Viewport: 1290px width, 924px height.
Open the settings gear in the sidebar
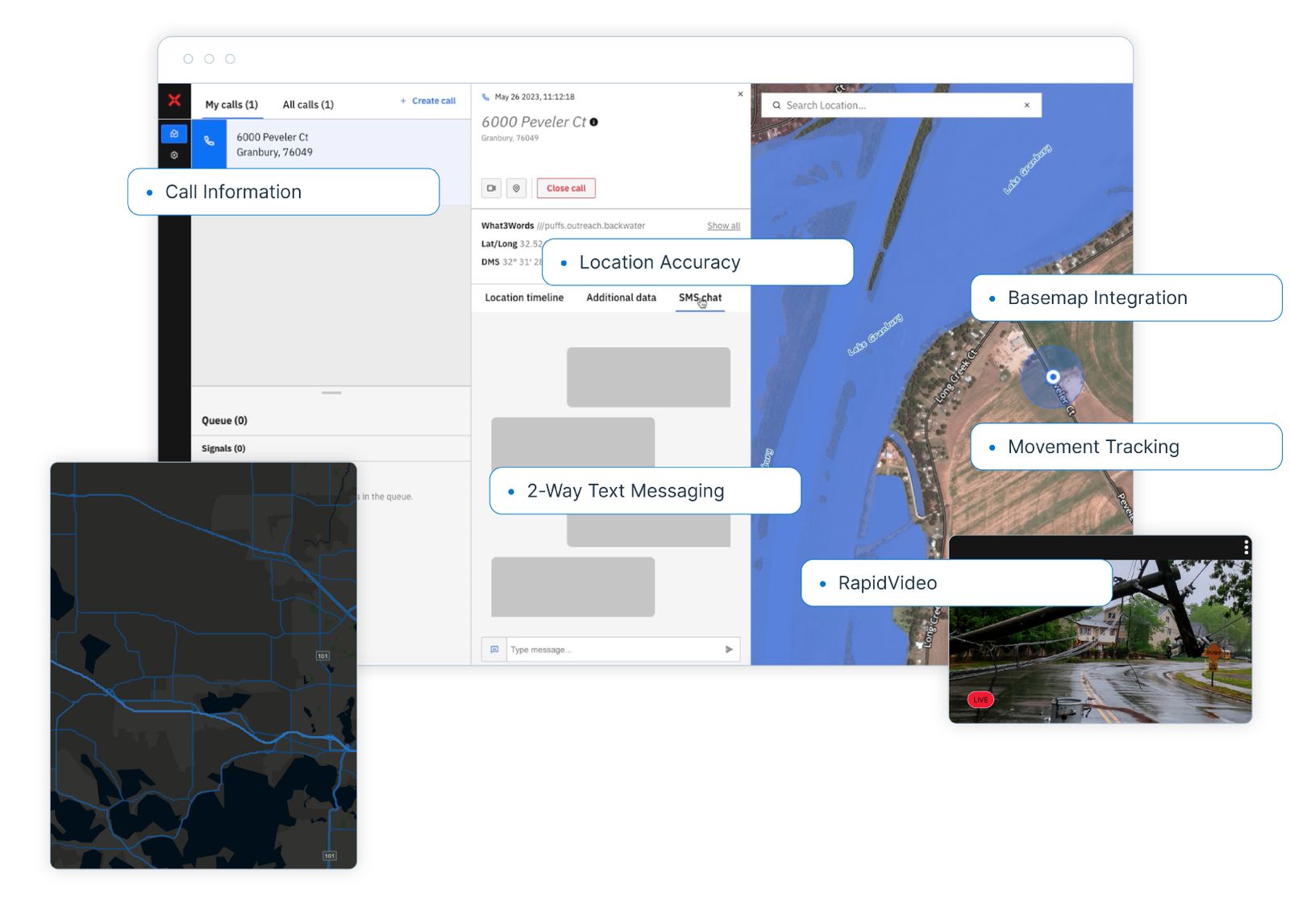[174, 155]
